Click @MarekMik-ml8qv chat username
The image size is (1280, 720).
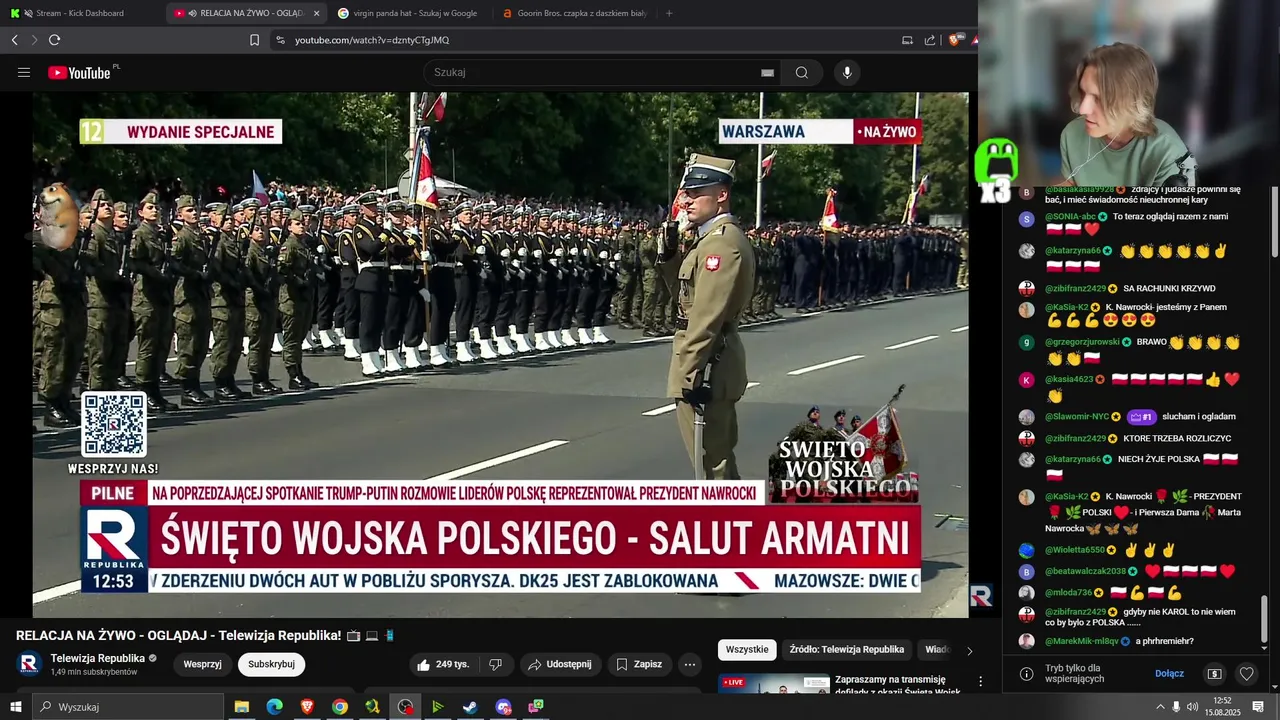pyautogui.click(x=1082, y=641)
